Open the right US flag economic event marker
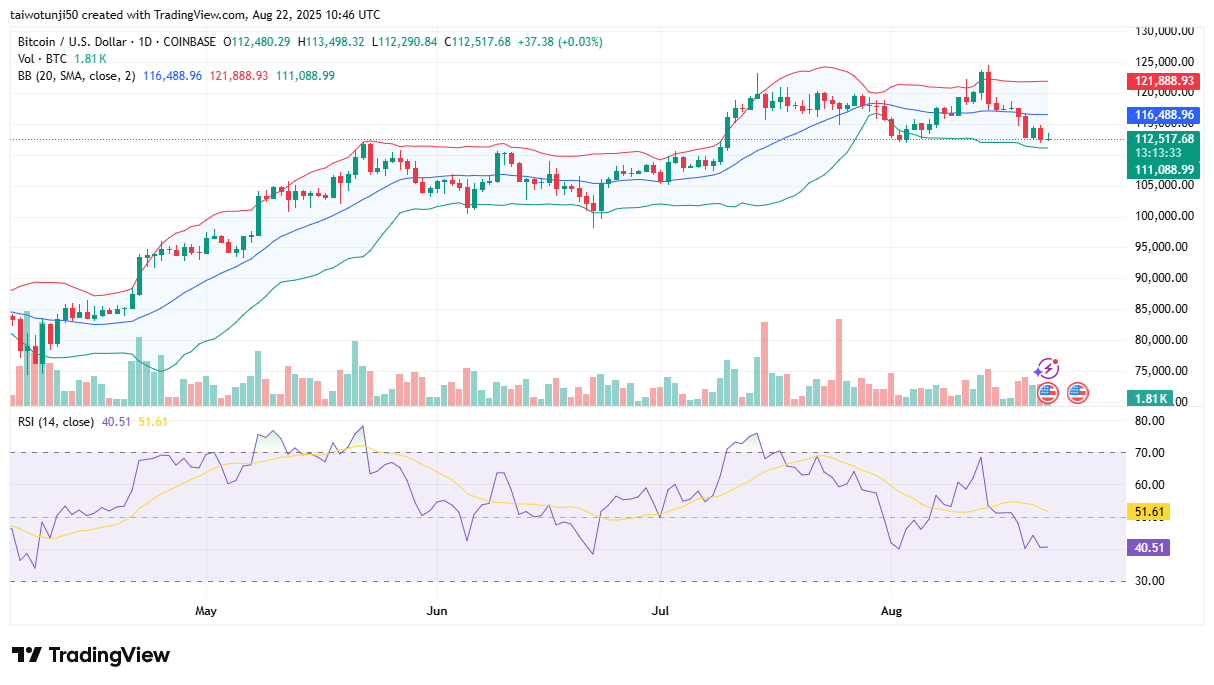Viewport: 1214px width, 685px height. point(1077,392)
